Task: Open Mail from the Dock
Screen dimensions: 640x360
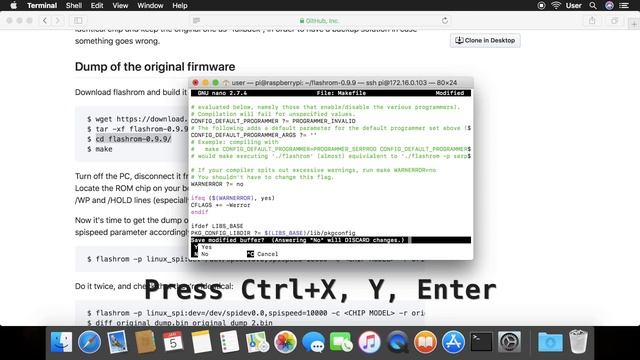Action: click(117, 342)
